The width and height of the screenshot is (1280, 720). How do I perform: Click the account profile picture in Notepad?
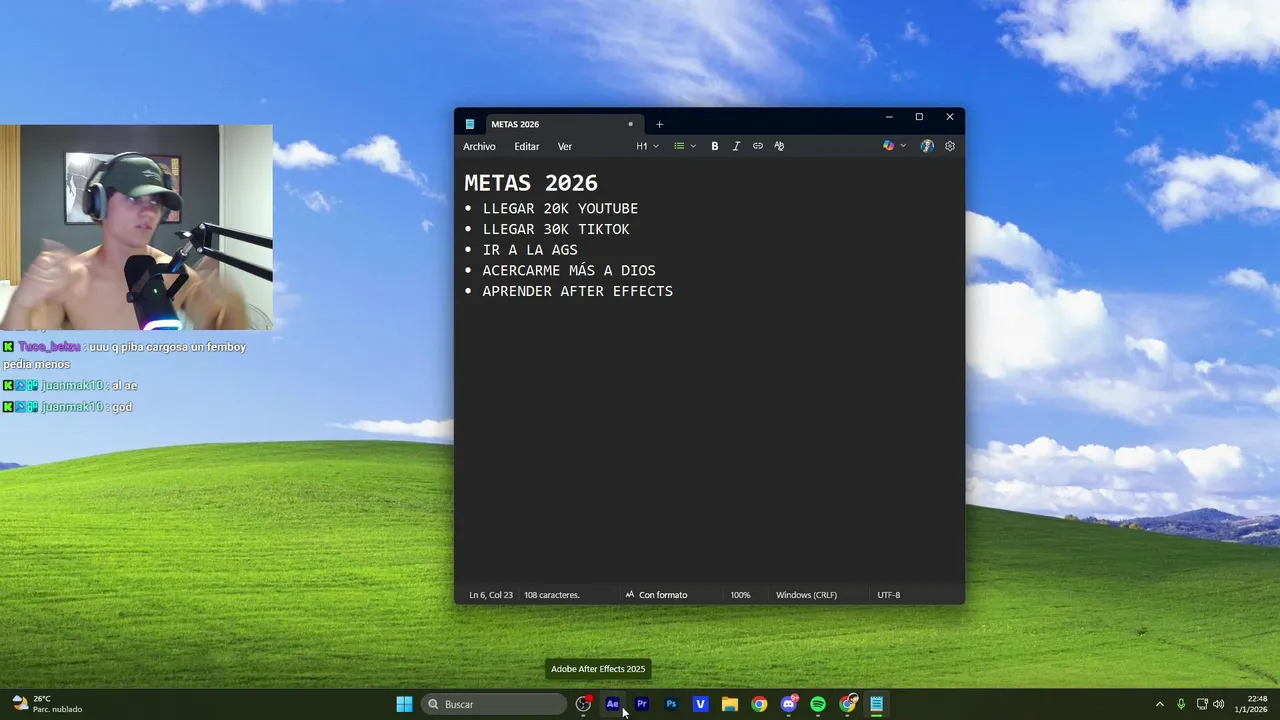927,146
